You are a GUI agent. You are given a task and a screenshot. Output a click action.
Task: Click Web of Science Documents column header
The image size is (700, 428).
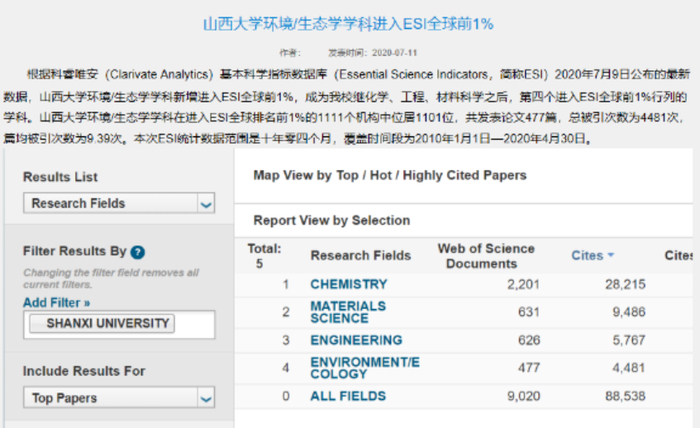point(486,255)
